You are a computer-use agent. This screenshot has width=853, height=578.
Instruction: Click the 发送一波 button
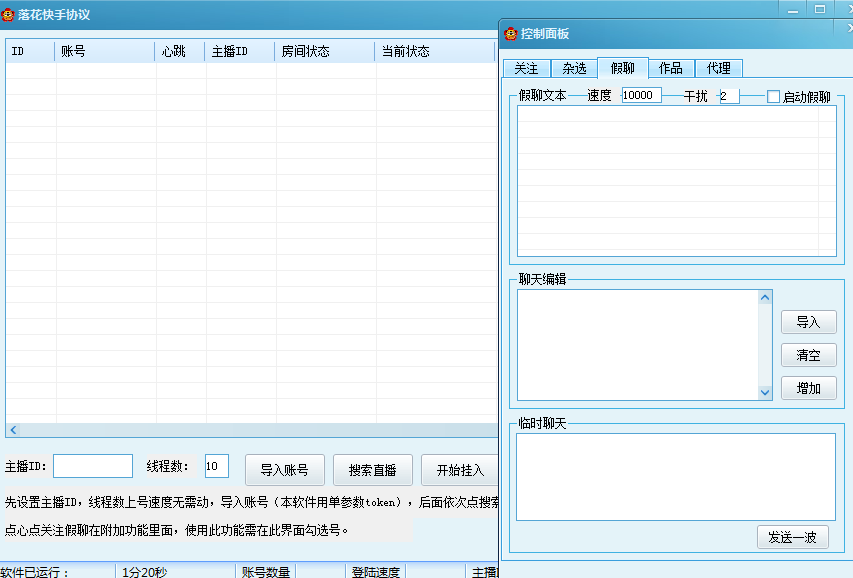pos(793,537)
